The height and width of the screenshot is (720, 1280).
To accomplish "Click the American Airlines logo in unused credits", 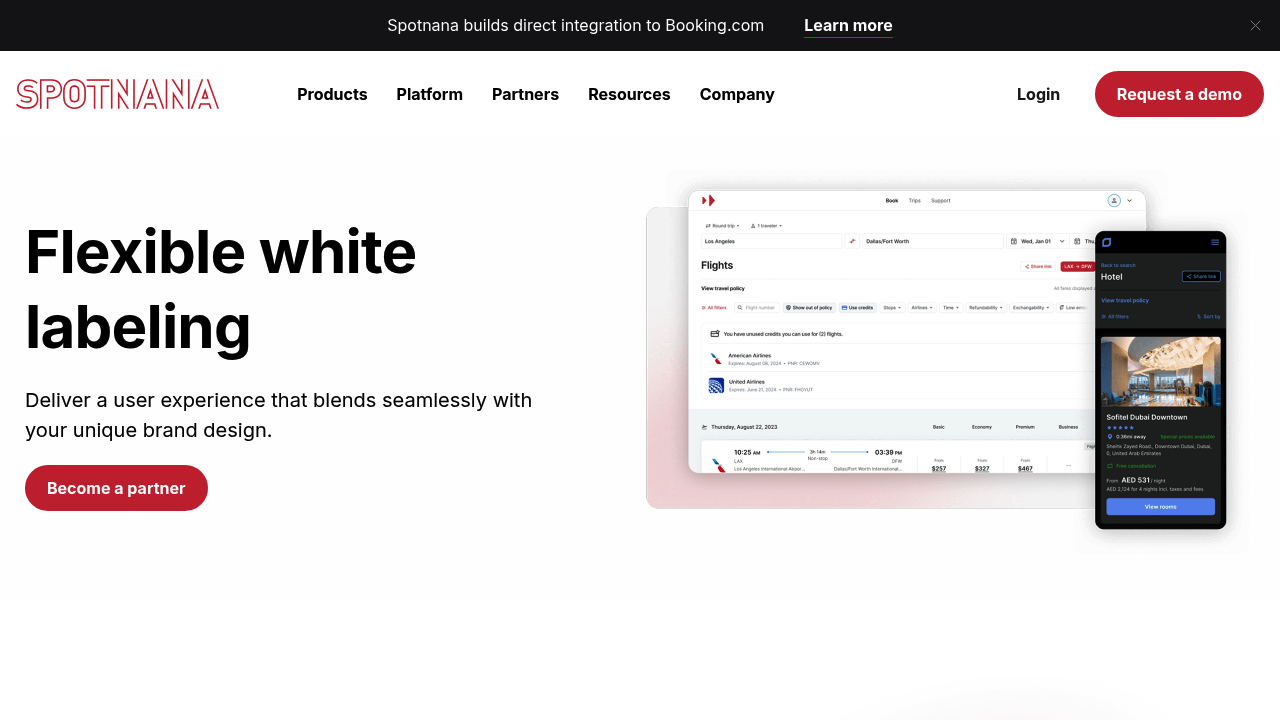I will click(x=716, y=359).
